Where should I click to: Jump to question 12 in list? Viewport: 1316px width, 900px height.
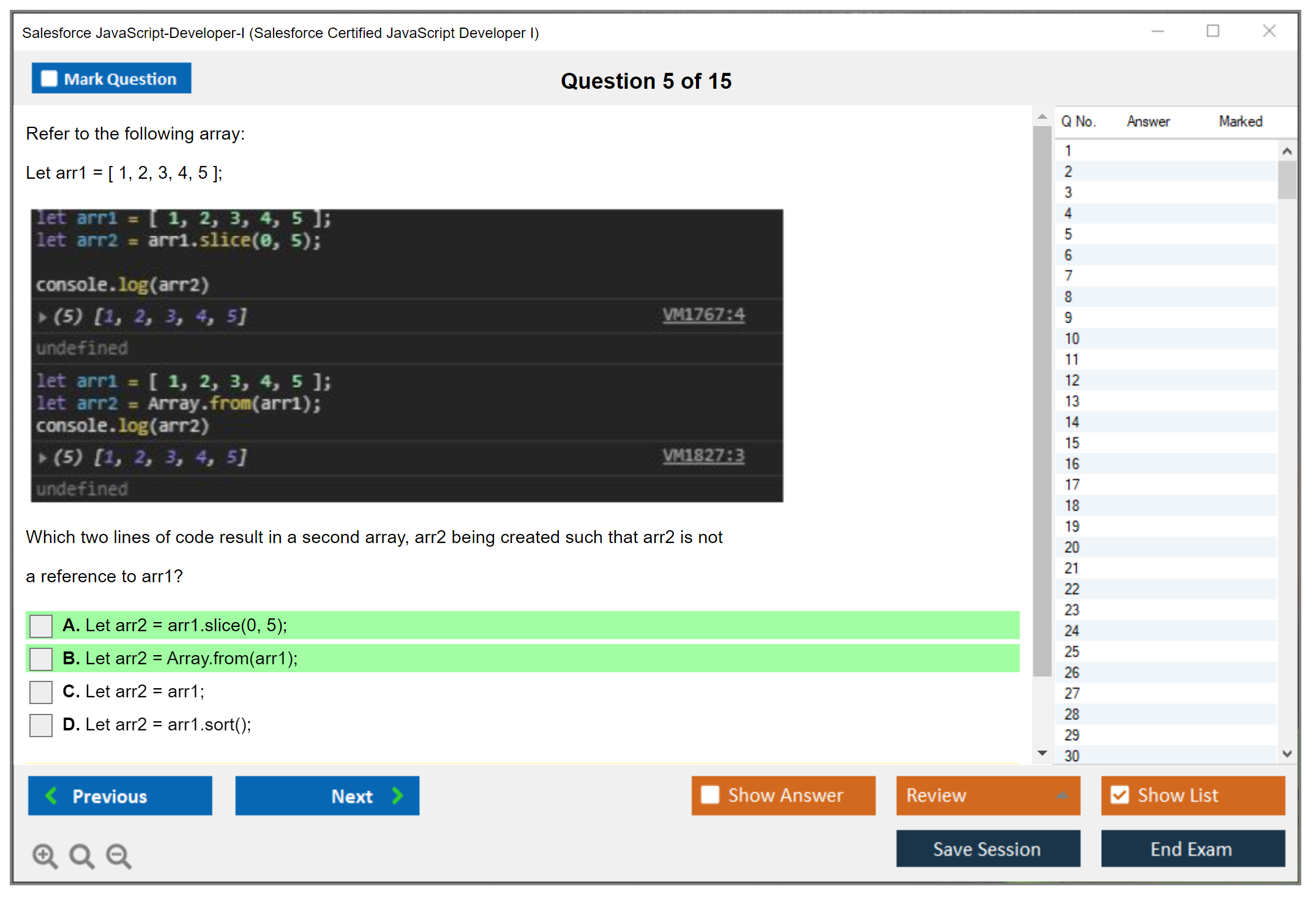[x=1072, y=380]
